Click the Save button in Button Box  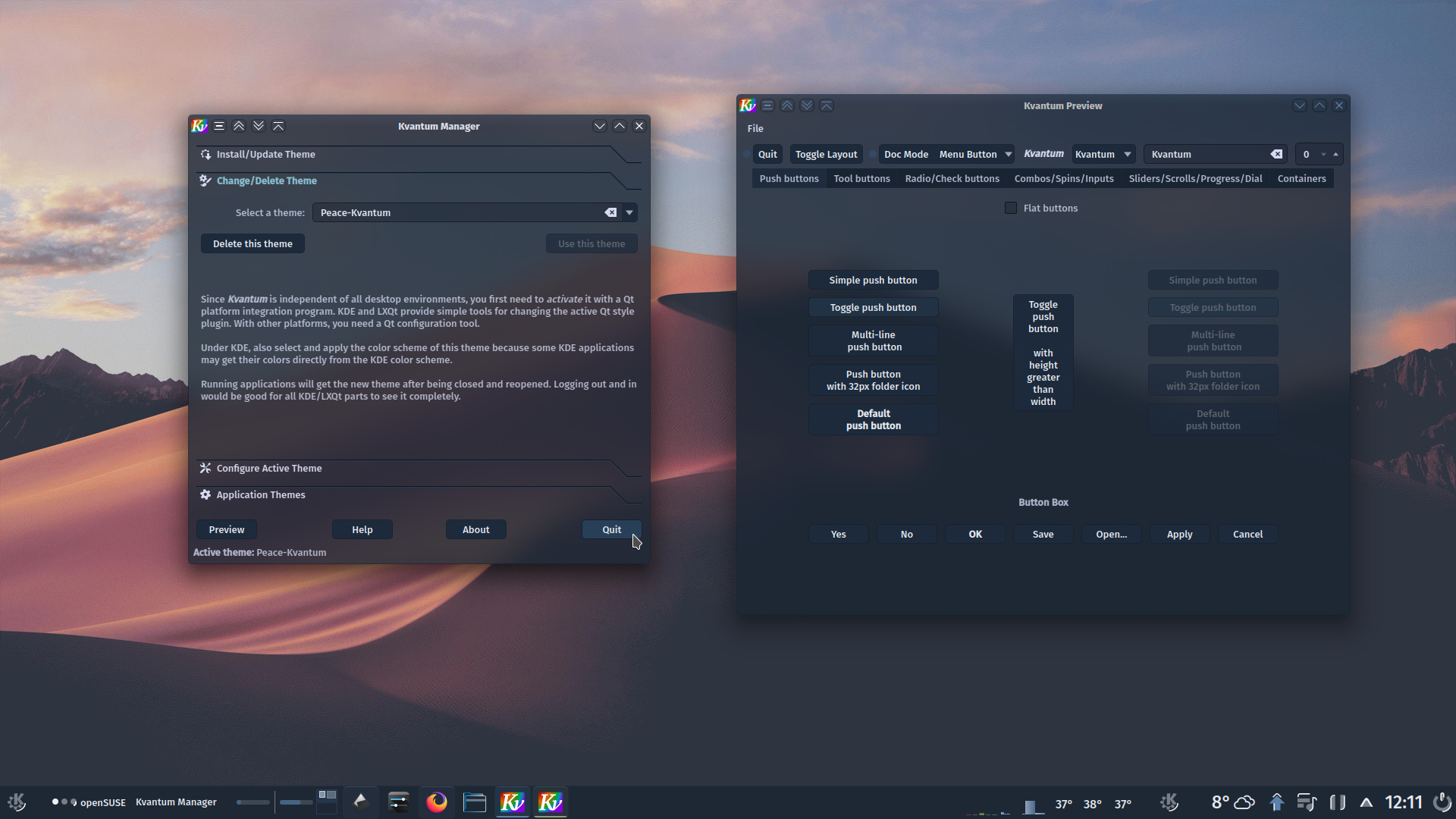coord(1043,534)
